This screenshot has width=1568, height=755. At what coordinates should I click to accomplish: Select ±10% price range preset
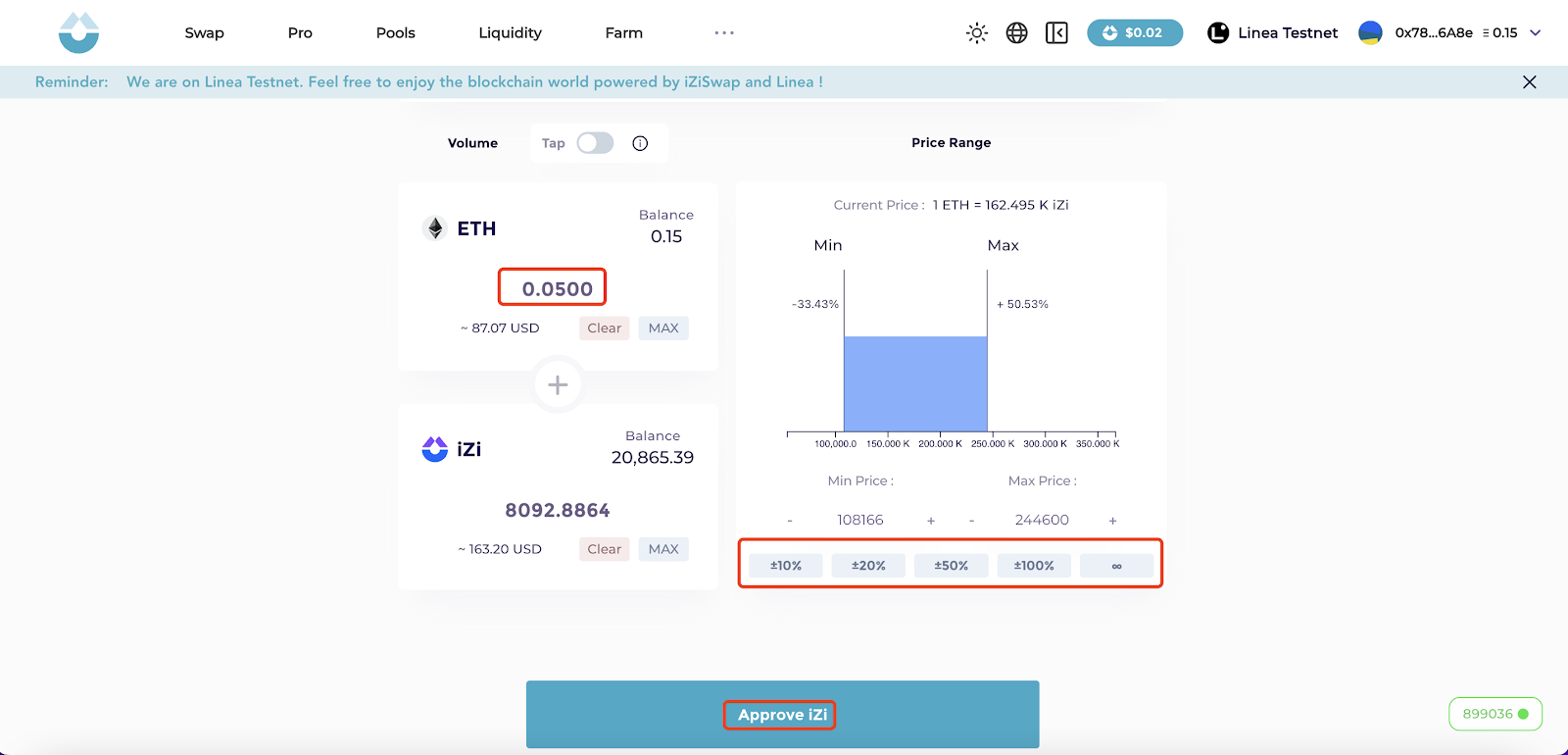786,566
